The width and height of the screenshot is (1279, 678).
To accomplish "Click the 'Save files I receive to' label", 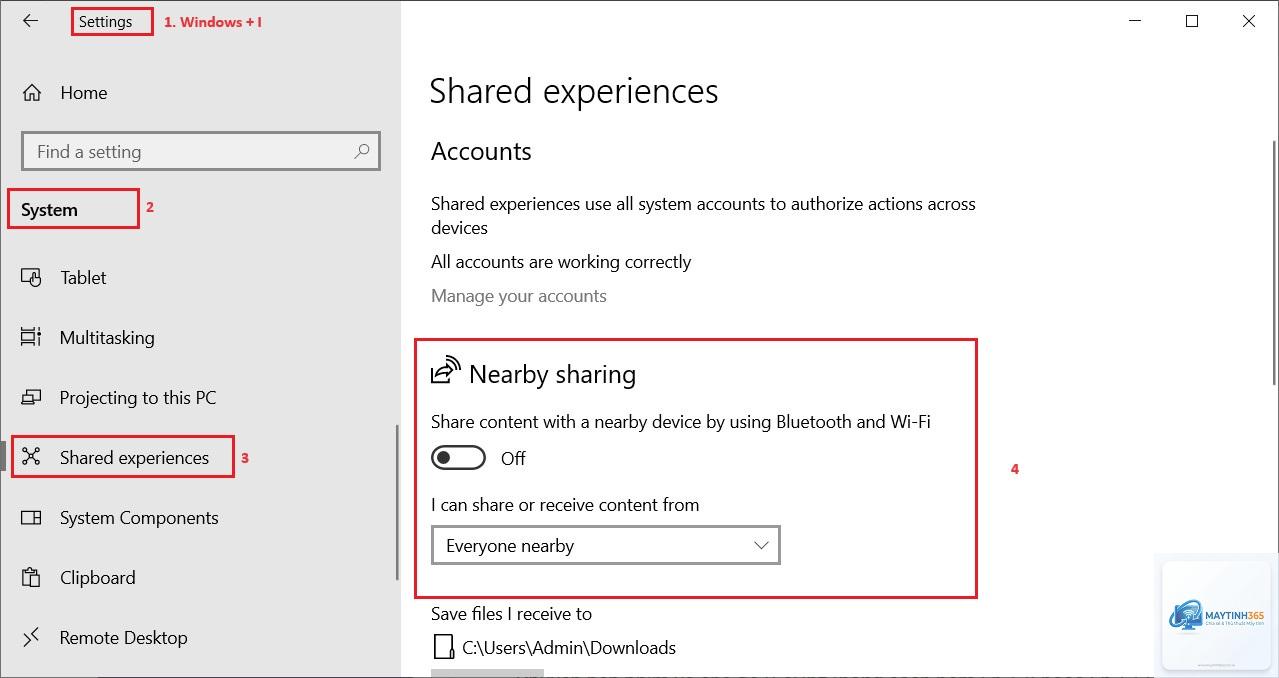I will point(511,614).
